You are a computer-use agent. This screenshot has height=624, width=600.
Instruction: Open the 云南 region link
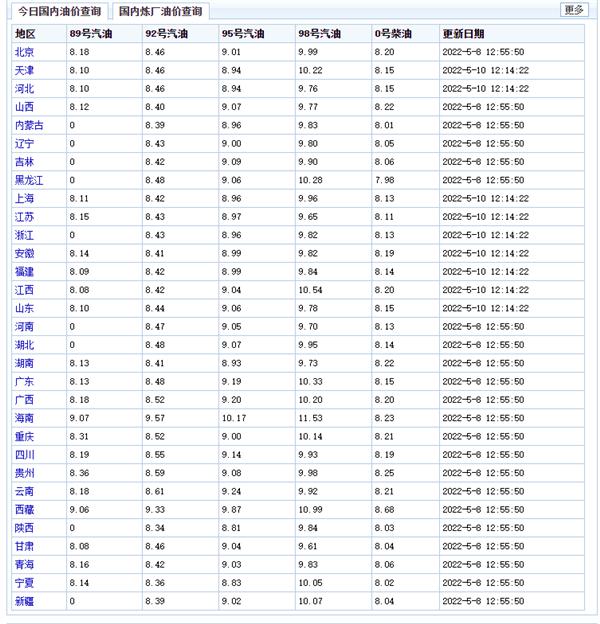click(24, 491)
